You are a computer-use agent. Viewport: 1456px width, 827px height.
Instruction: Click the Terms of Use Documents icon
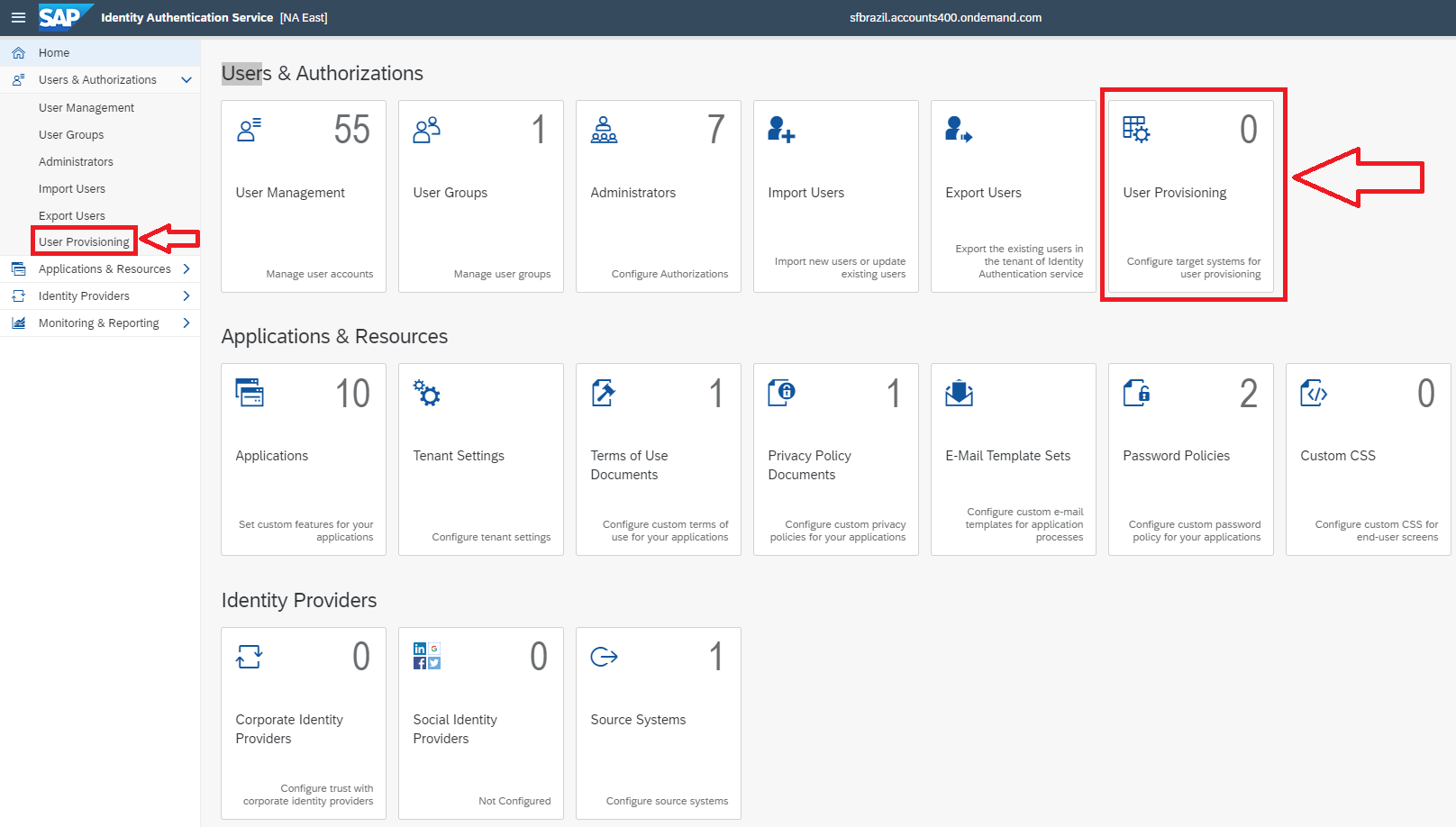click(604, 393)
